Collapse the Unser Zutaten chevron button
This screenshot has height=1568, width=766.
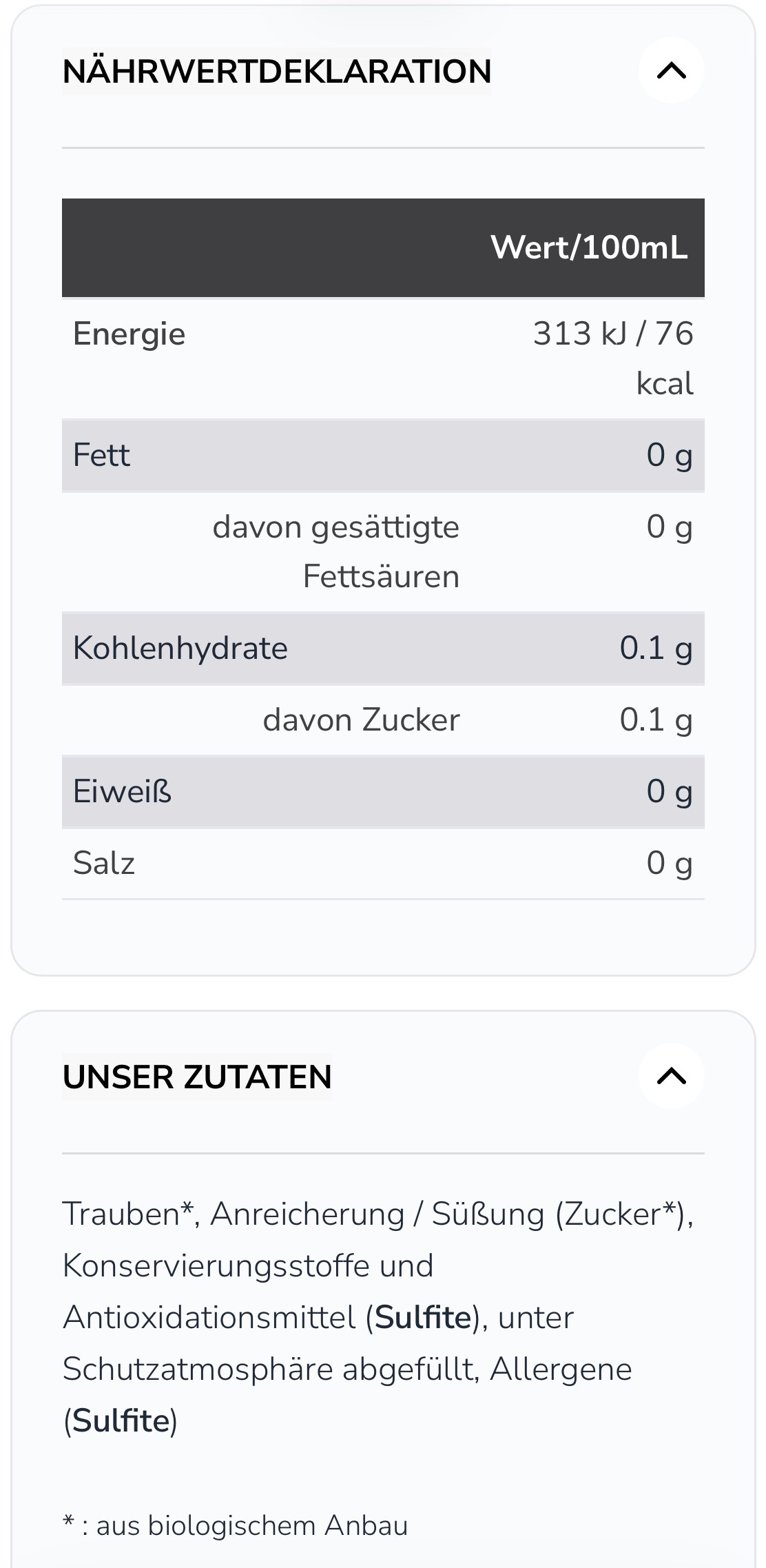(671, 1076)
